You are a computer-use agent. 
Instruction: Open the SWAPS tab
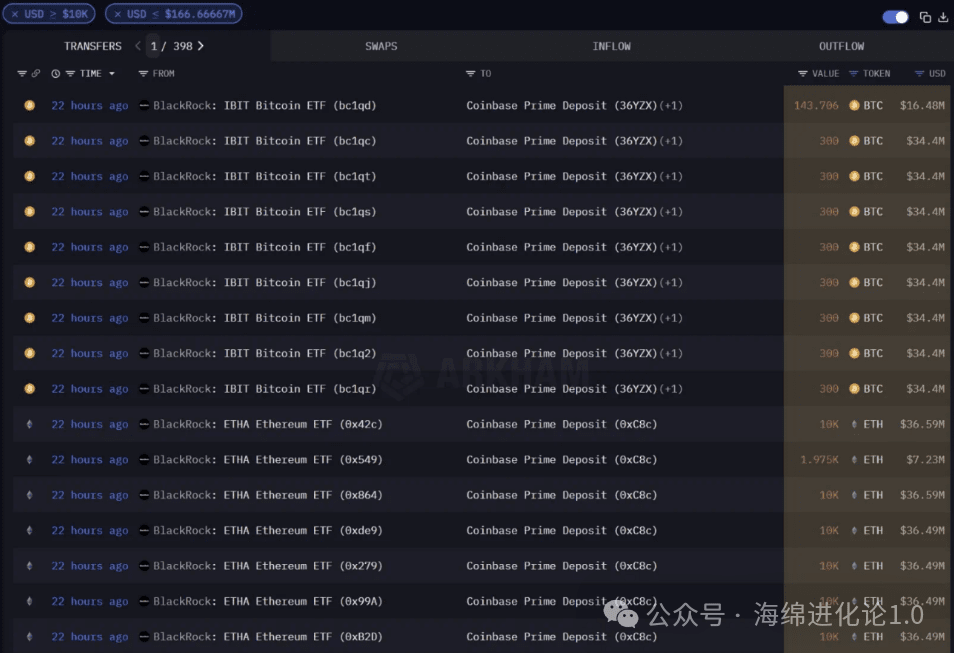tap(381, 46)
